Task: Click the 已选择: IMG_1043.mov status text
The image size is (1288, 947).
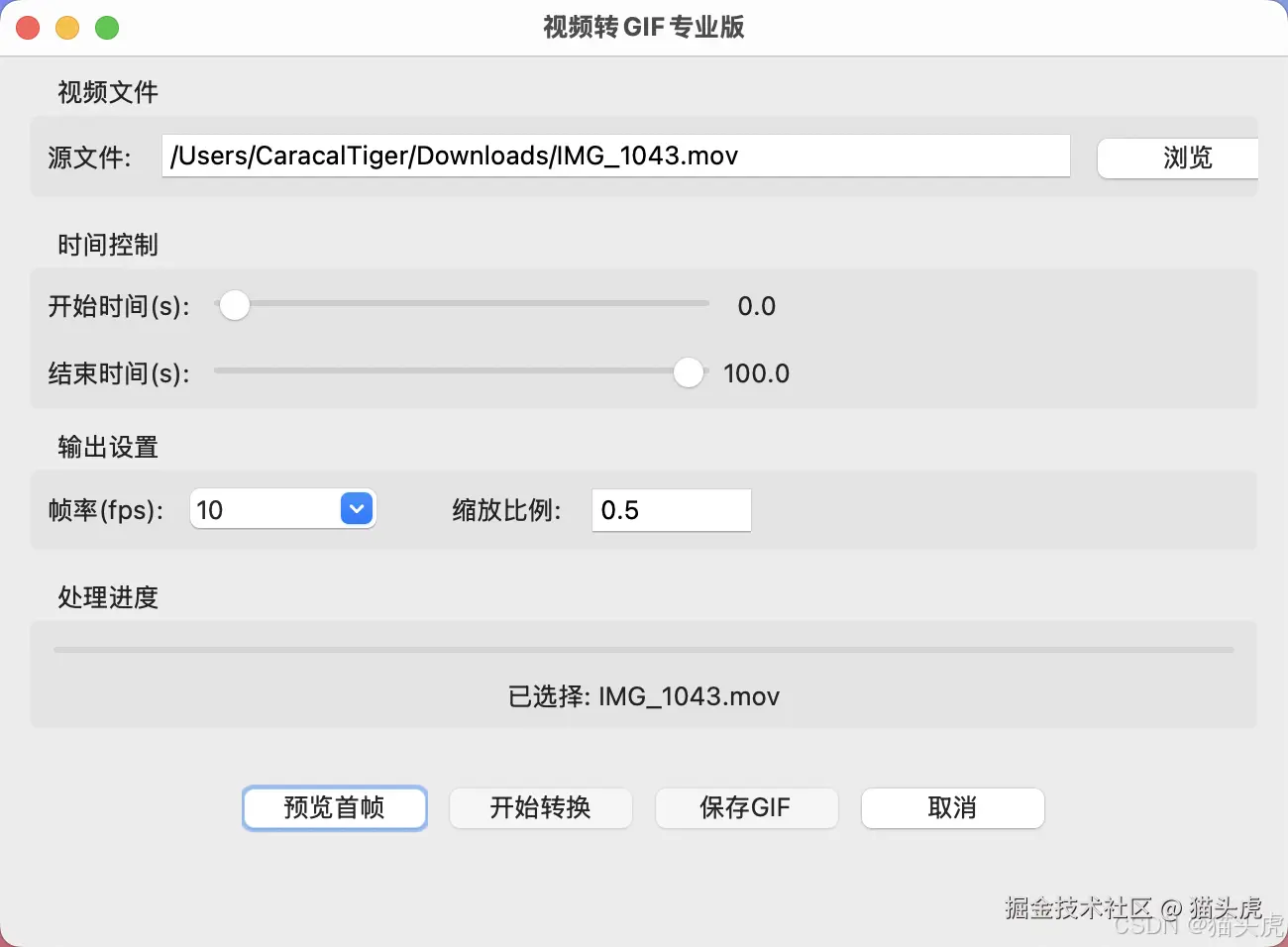Action: click(x=644, y=696)
